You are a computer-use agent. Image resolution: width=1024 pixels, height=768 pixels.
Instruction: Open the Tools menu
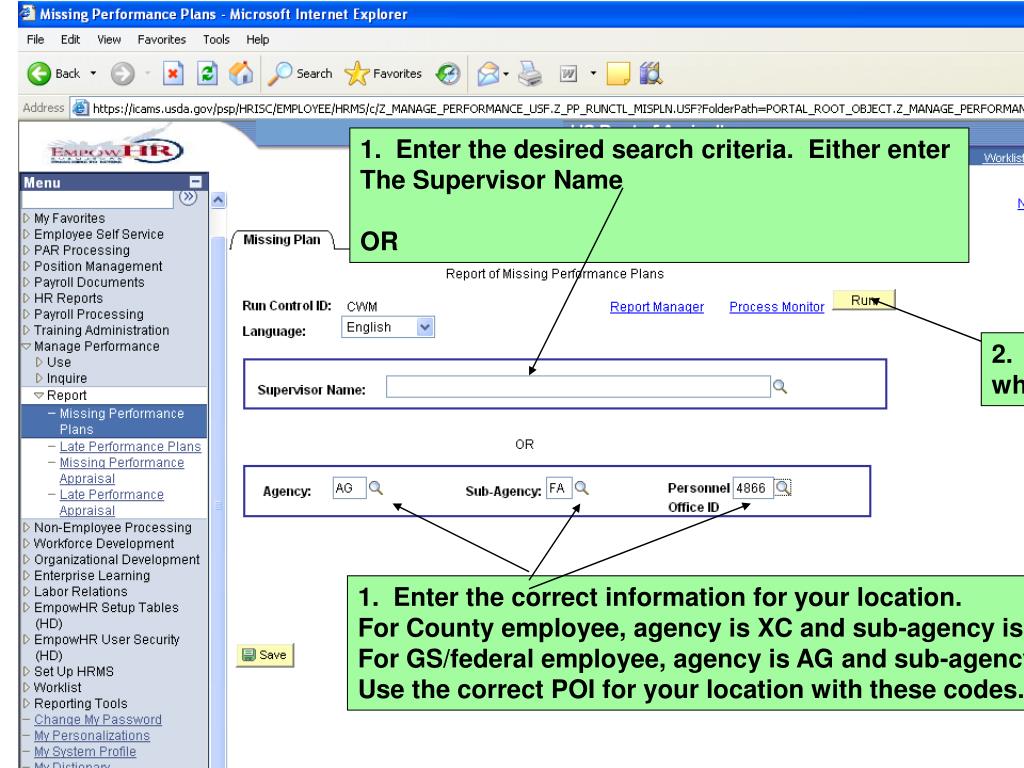[216, 39]
